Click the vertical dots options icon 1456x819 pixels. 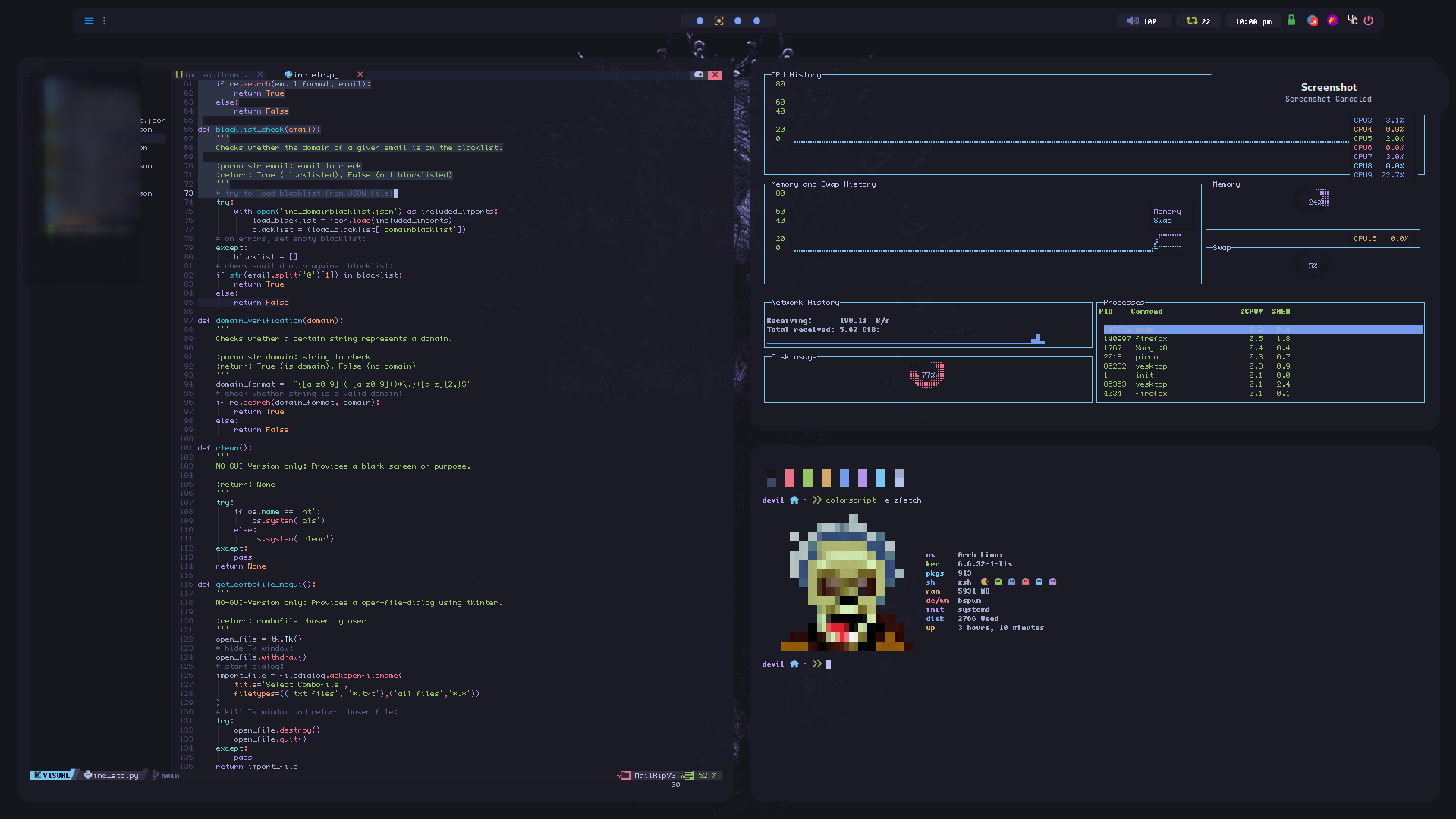click(105, 21)
